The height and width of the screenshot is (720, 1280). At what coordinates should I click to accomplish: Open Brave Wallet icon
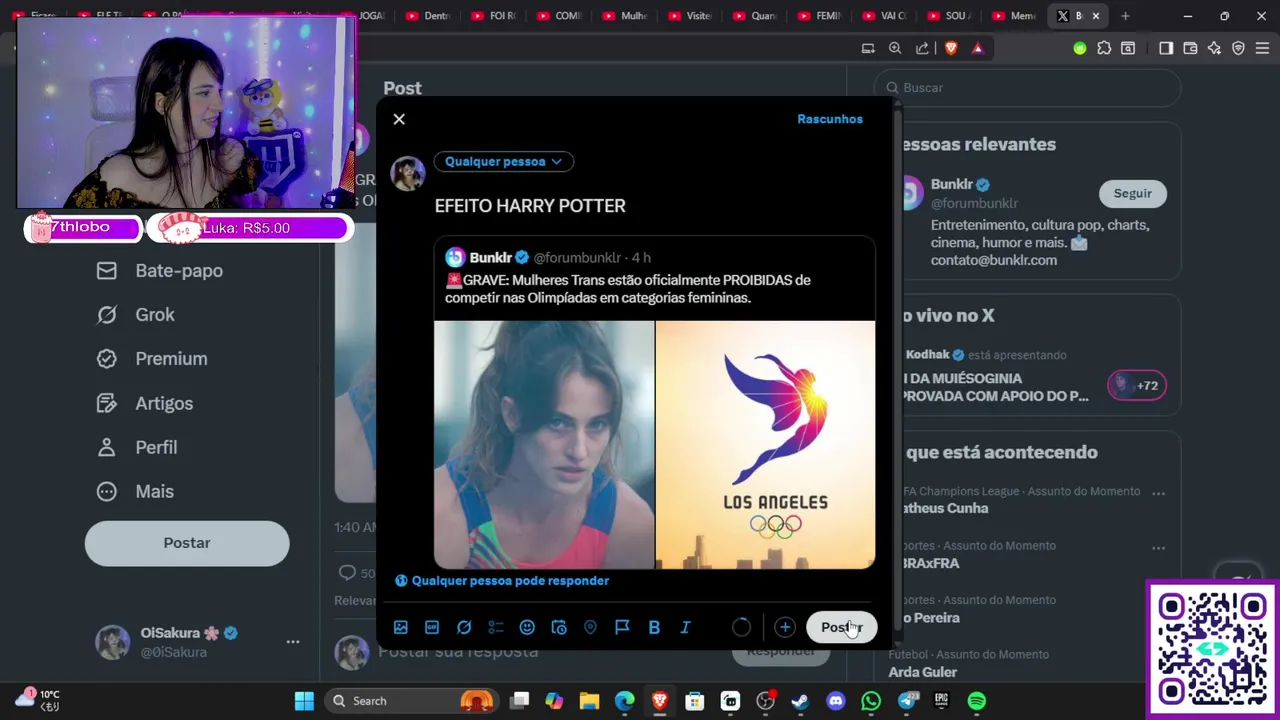pyautogui.click(x=1190, y=48)
